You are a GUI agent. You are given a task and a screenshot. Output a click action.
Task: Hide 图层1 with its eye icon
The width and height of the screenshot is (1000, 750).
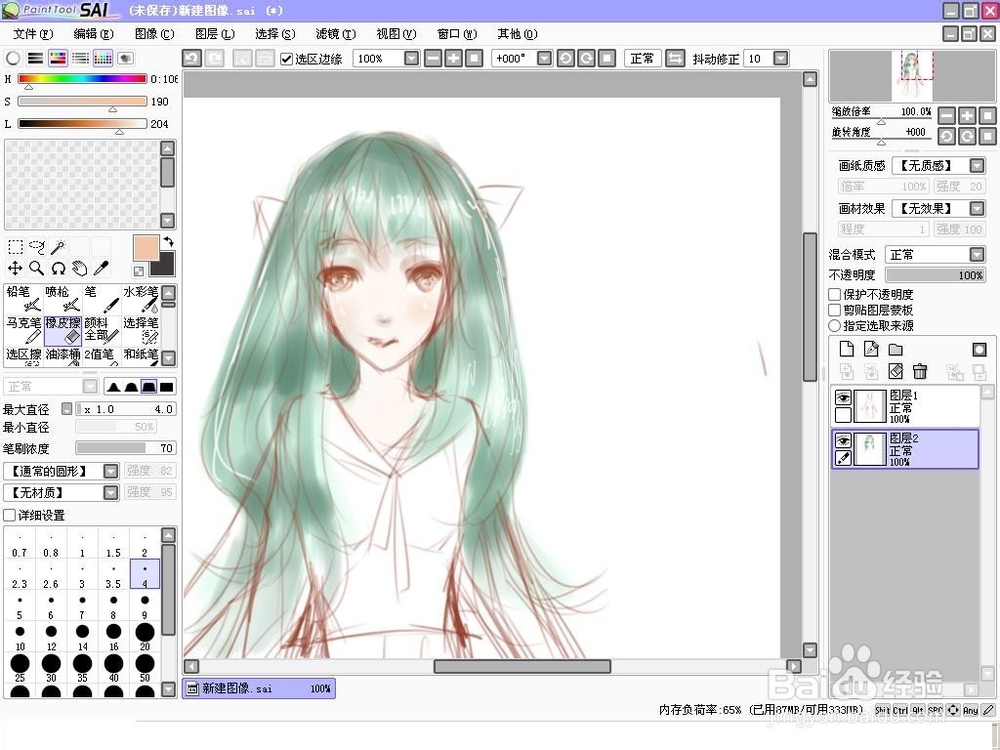point(843,397)
